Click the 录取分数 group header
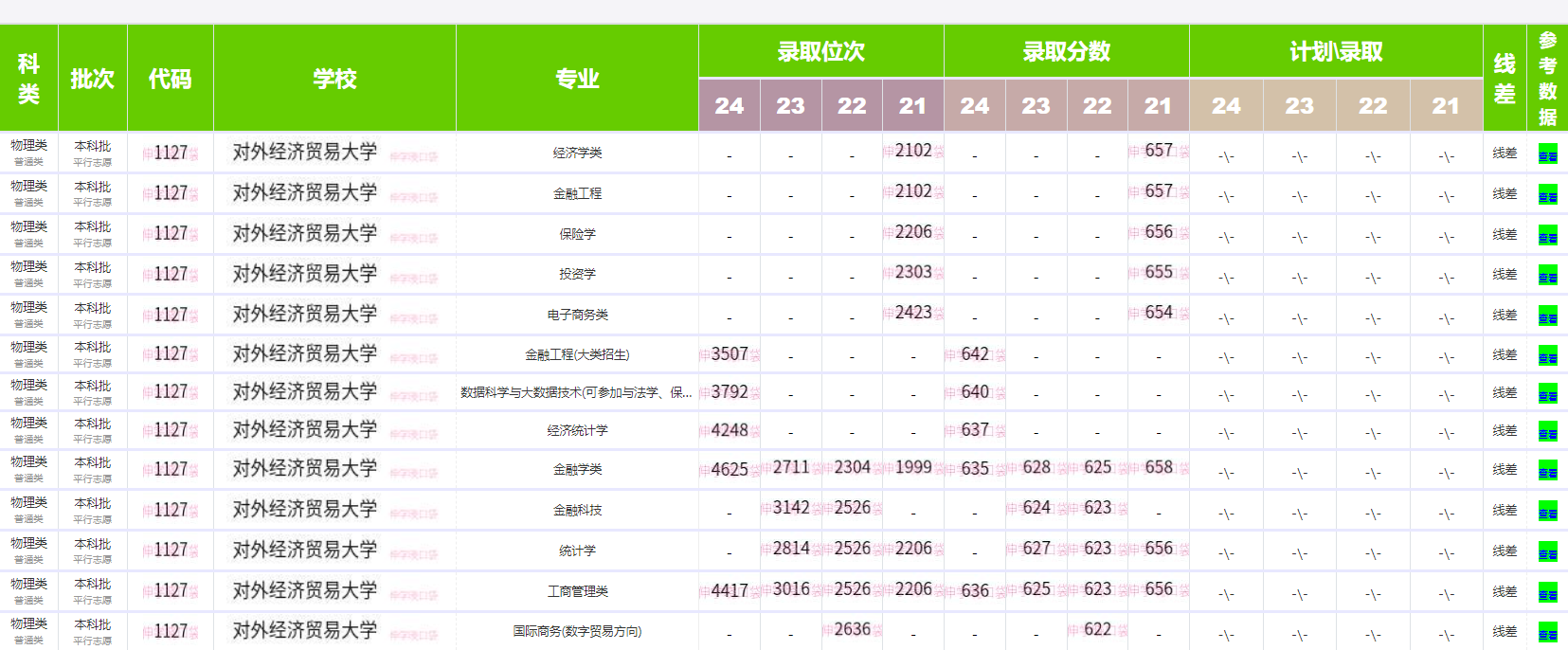1568x650 pixels. click(x=1066, y=51)
